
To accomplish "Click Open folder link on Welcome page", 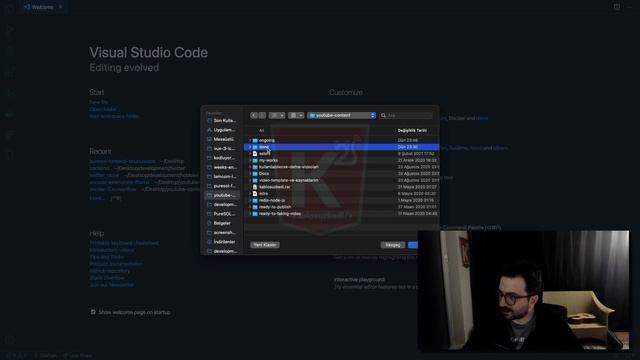I will pyautogui.click(x=104, y=109).
